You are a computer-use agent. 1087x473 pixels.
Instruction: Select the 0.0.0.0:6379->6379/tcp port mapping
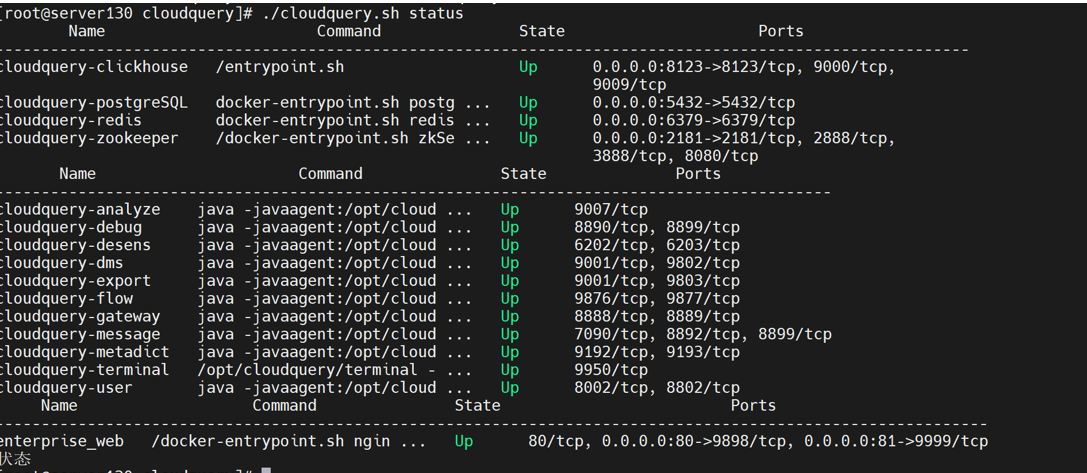693,121
